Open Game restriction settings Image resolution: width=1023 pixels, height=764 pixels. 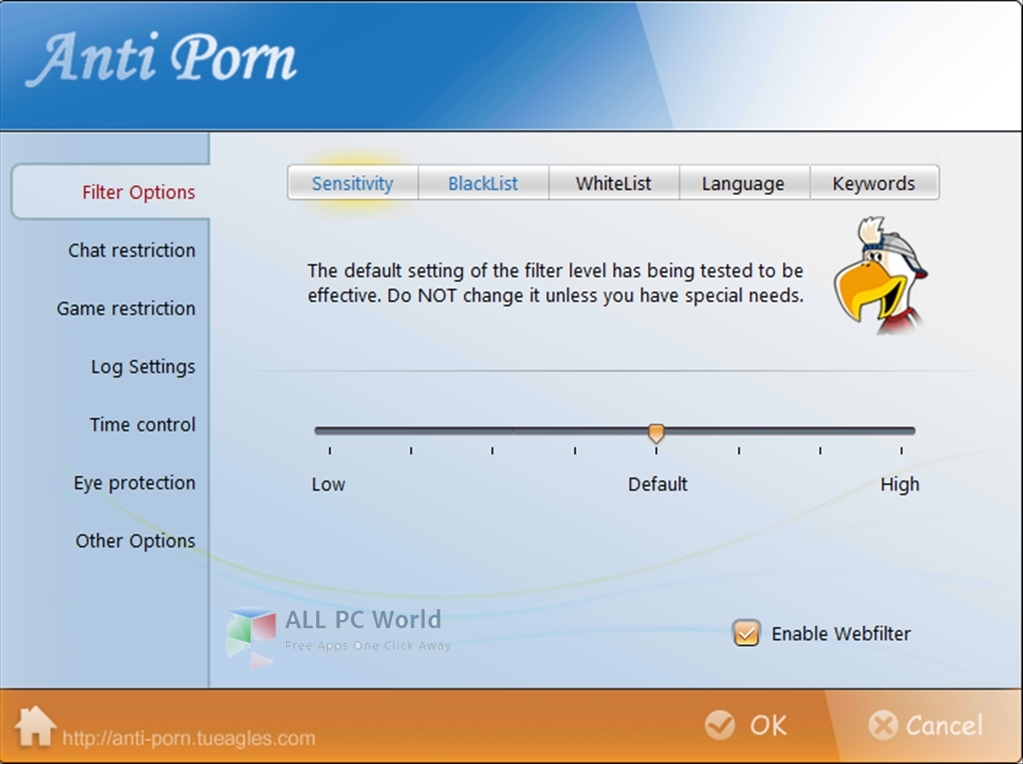[126, 308]
